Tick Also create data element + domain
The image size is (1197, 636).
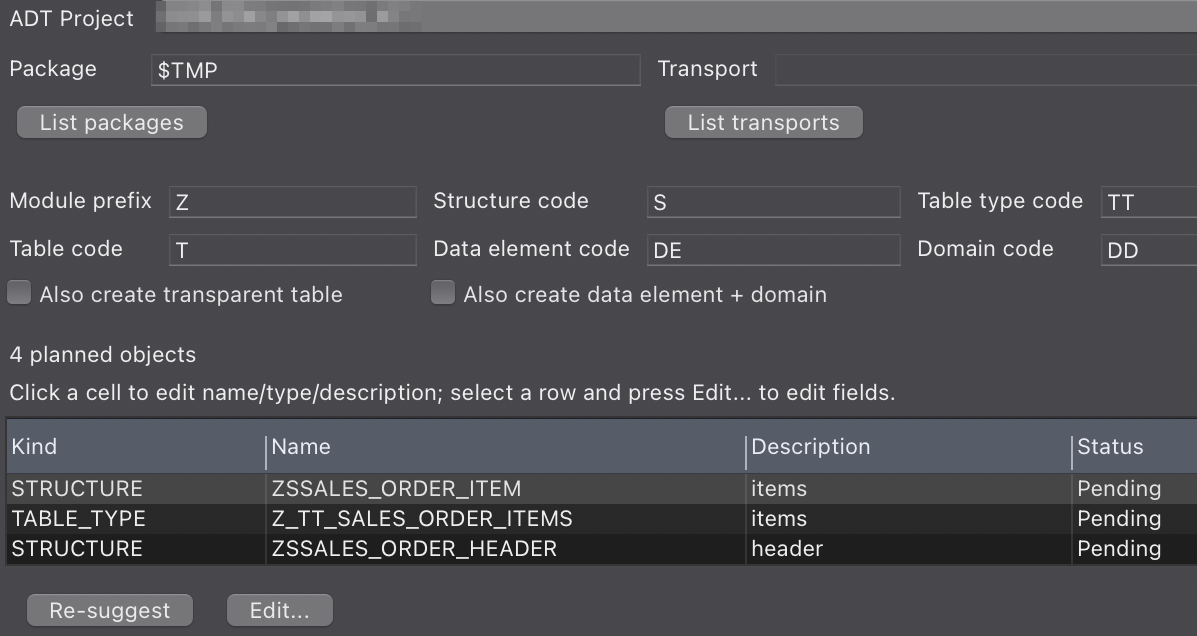[x=443, y=293]
